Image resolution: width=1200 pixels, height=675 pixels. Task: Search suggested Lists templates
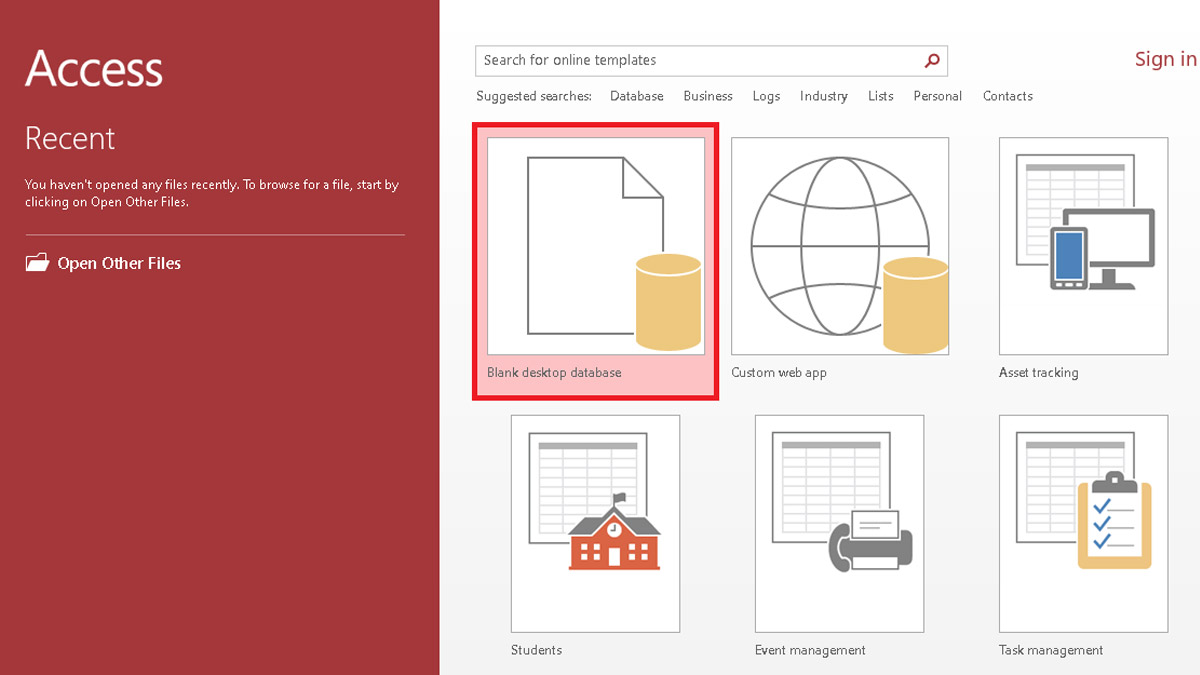[880, 96]
